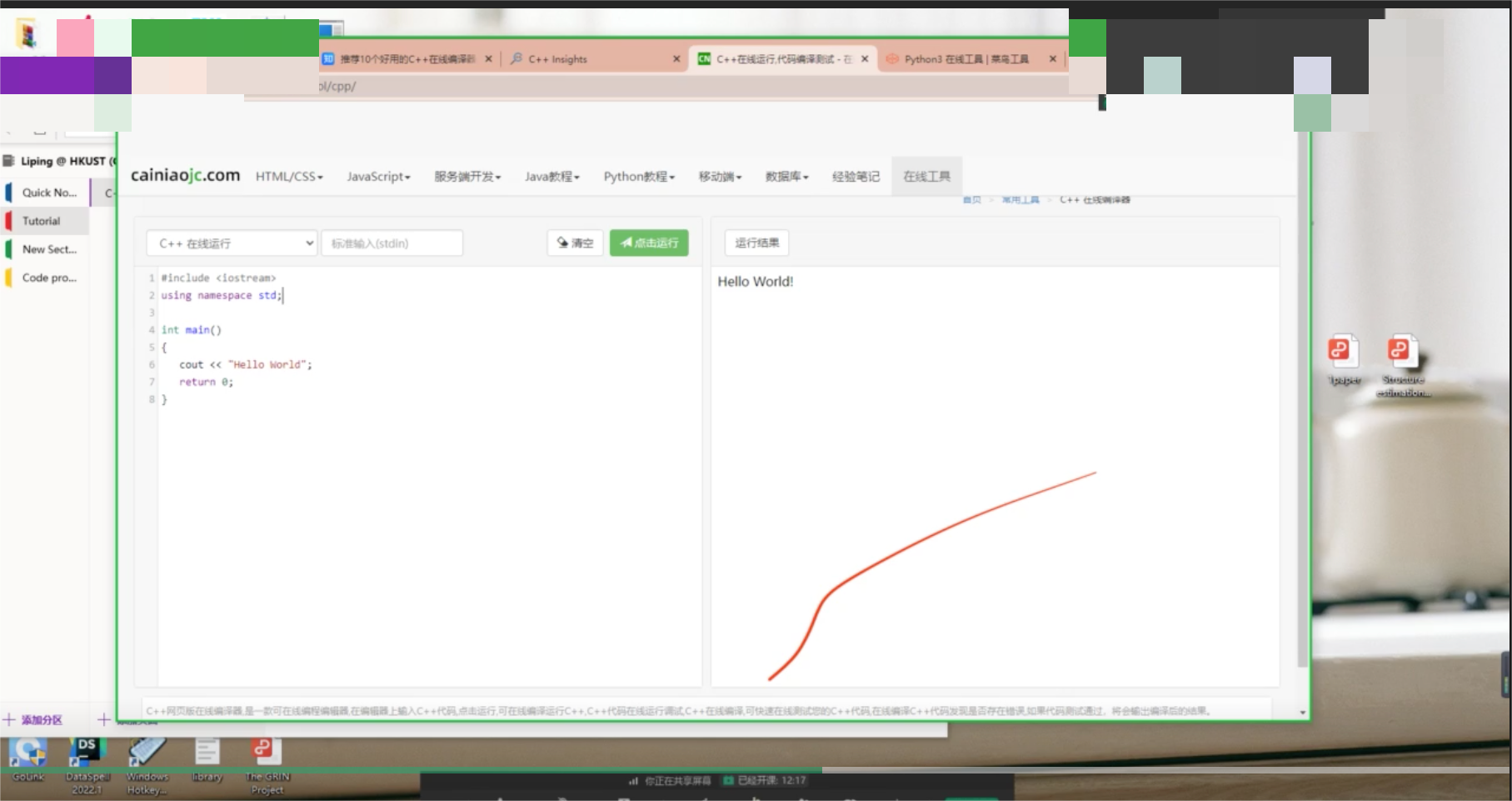The width and height of the screenshot is (1512, 801).
Task: Open the Tutorial notebook section
Action: click(42, 221)
